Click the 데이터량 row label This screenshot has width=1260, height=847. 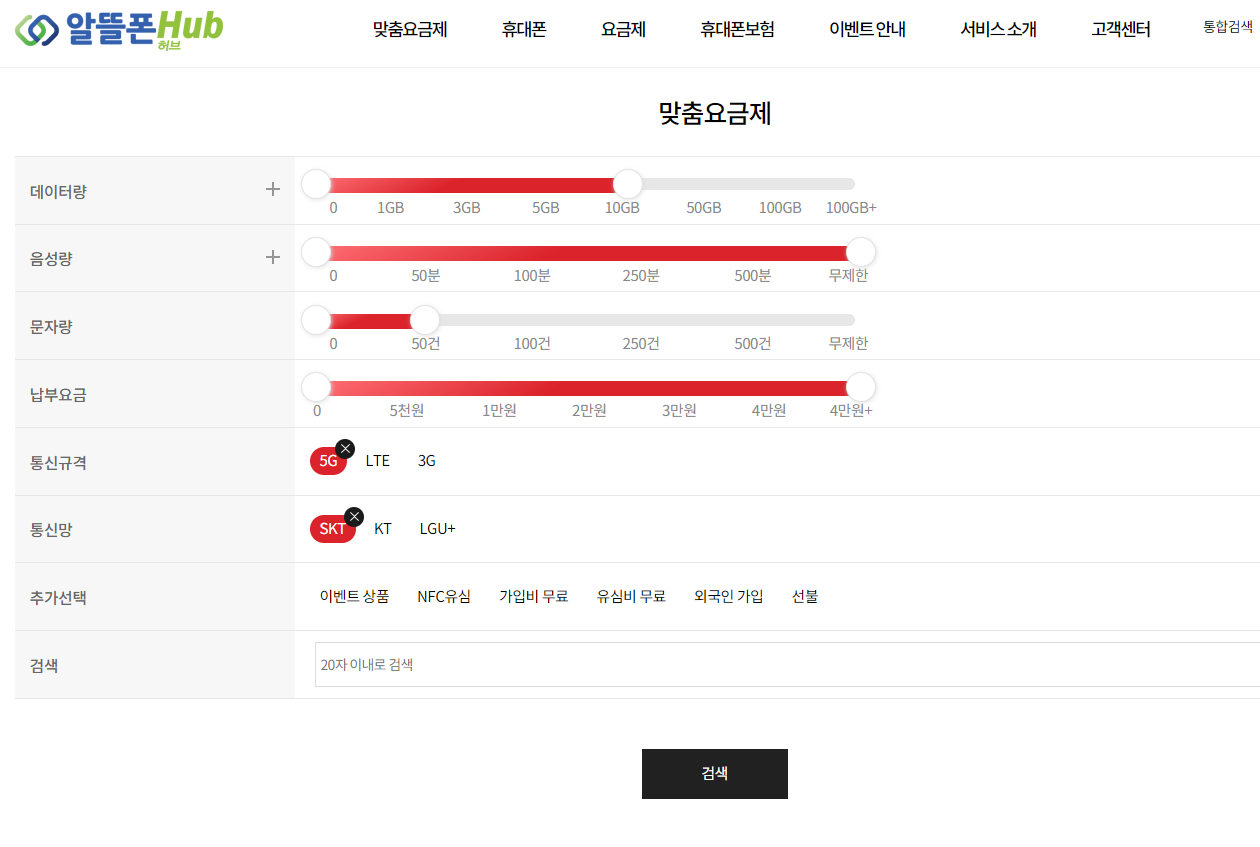(58, 191)
